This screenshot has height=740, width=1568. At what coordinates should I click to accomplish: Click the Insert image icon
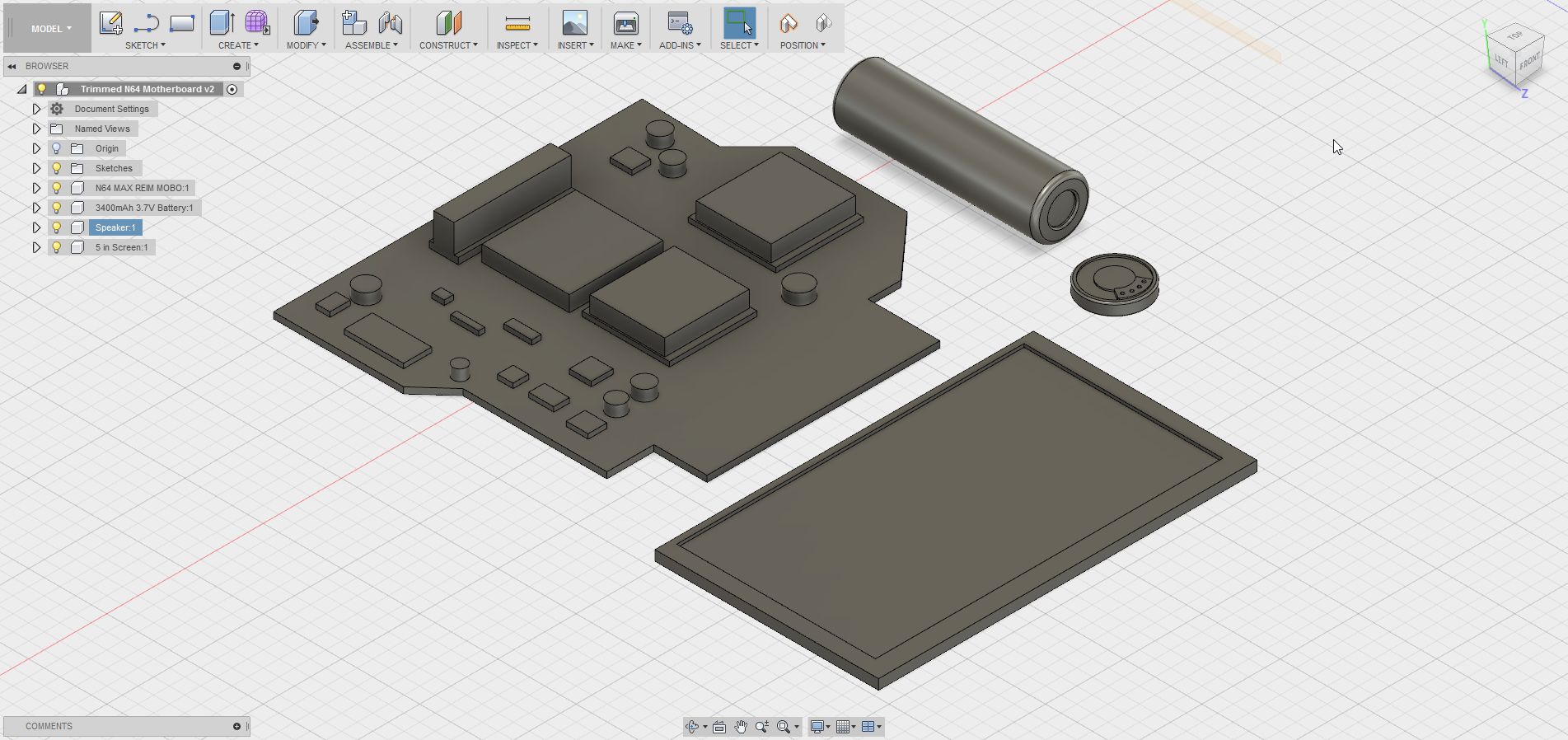pos(575,23)
